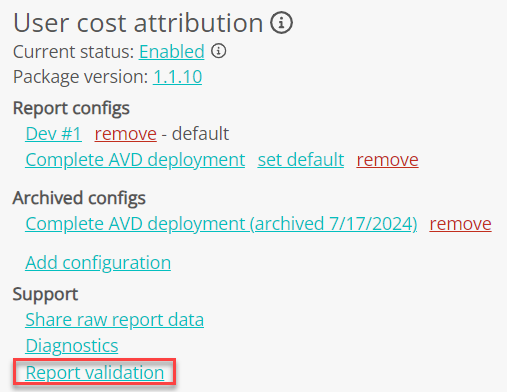Set Complete AVD deployment as default
Viewport: 507px width, 392px height.
coord(301,160)
